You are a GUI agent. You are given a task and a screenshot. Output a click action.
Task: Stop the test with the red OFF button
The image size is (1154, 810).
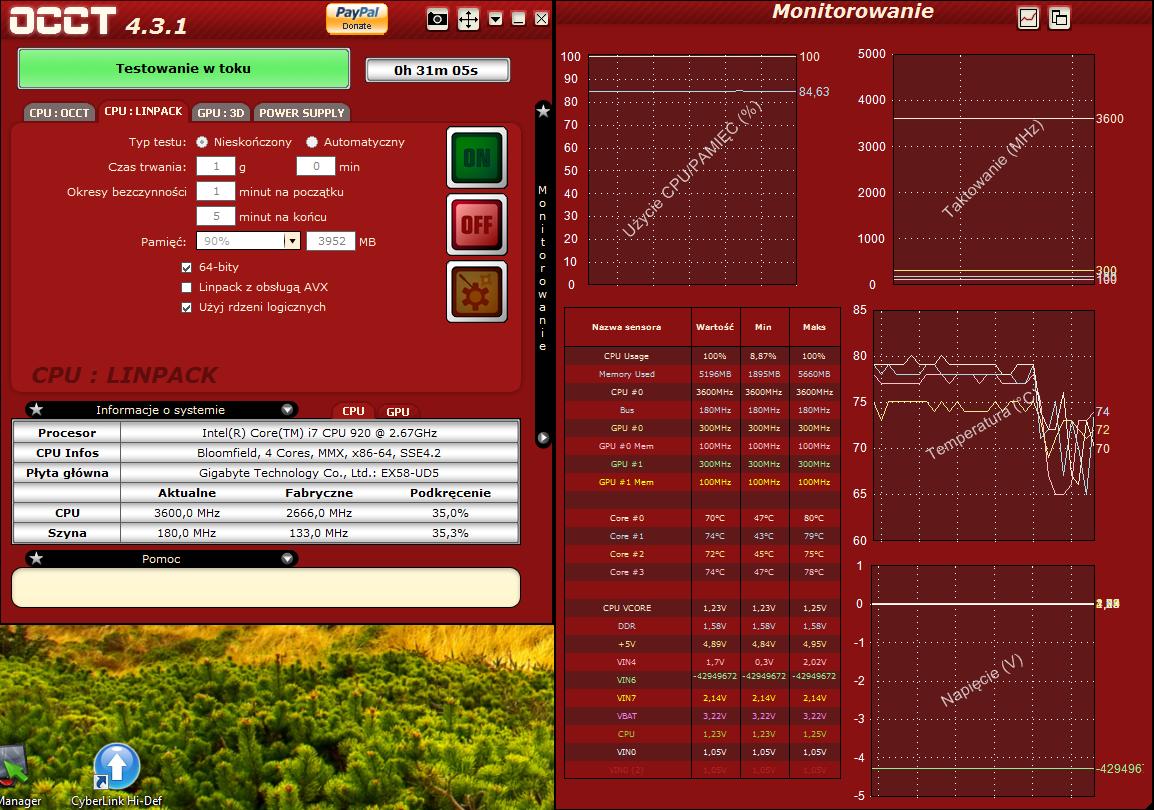tap(477, 224)
